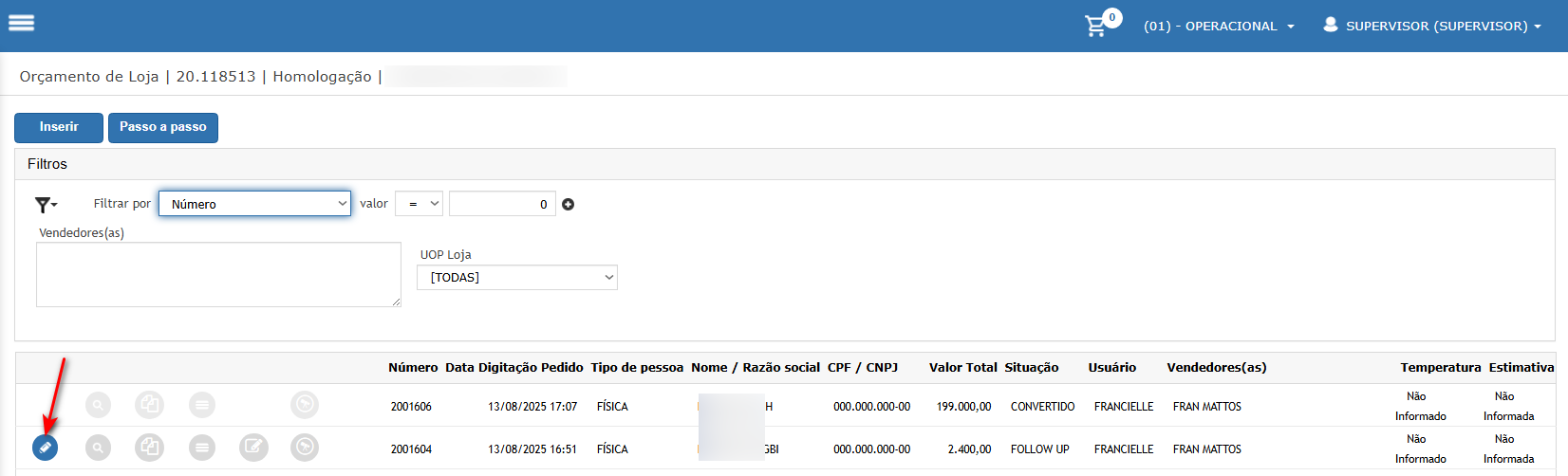Open the comparison operator '=' dropdown
The height and width of the screenshot is (476, 1568).
pos(419,204)
